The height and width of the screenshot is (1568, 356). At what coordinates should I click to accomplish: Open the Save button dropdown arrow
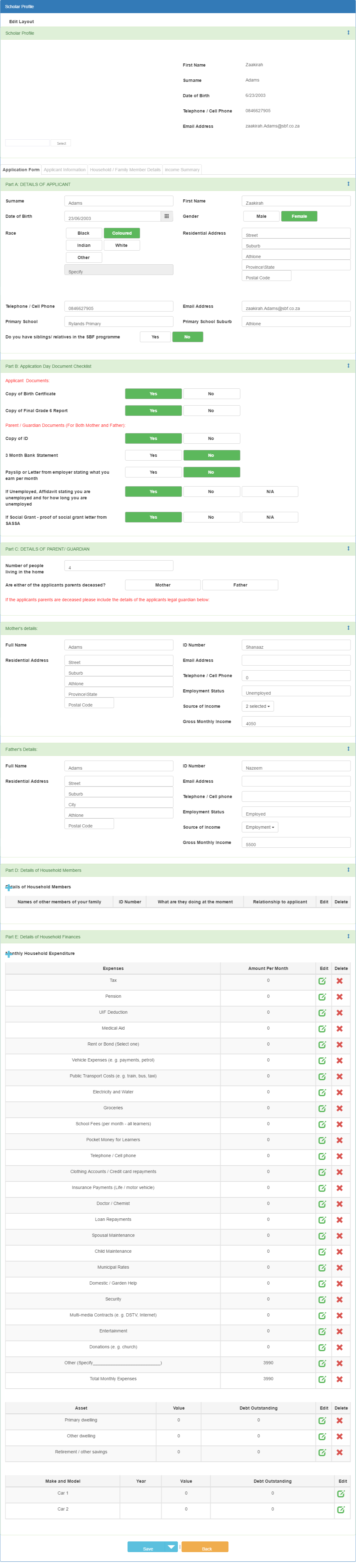click(171, 1547)
